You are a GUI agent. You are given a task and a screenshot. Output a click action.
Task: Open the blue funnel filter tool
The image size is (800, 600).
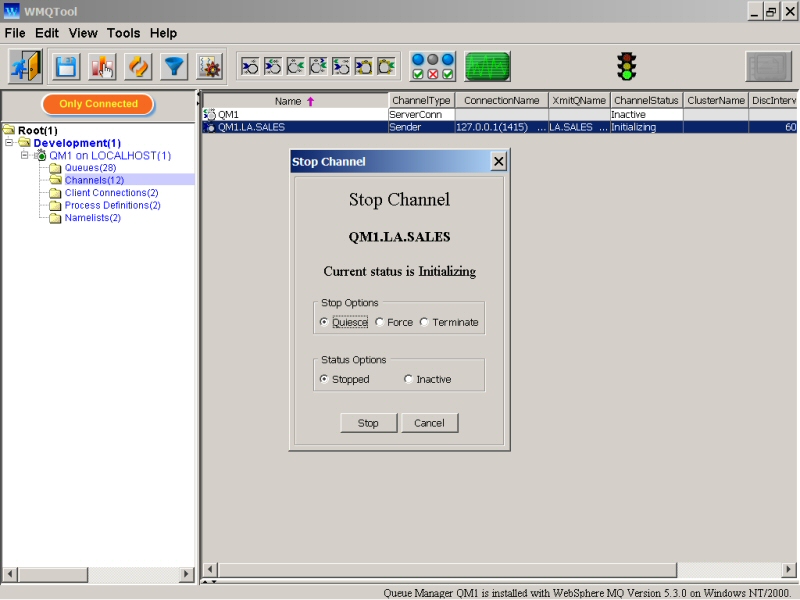[174, 67]
